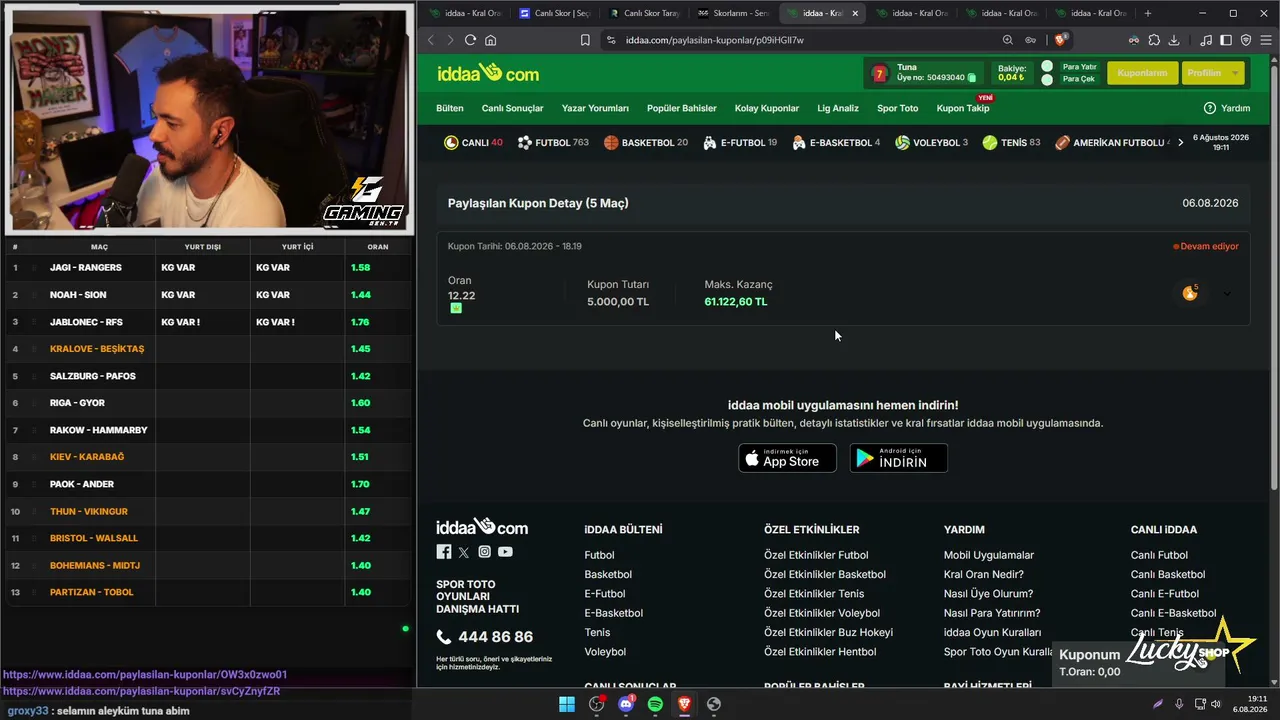Select the TENİS sport category
This screenshot has height=720, width=1280.
pos(1011,143)
